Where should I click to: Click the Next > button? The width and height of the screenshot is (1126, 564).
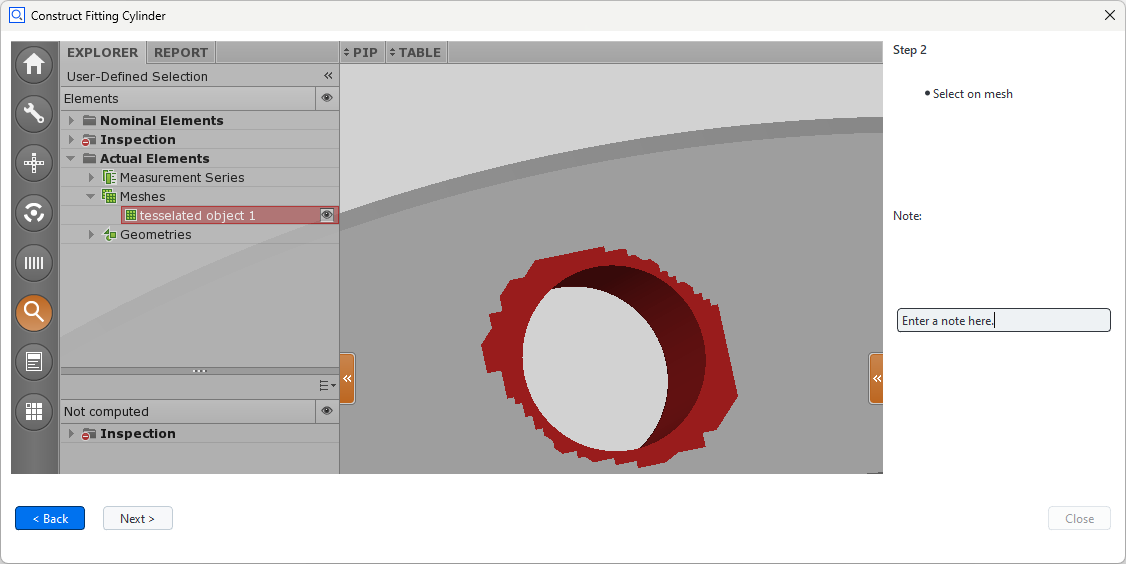click(137, 518)
